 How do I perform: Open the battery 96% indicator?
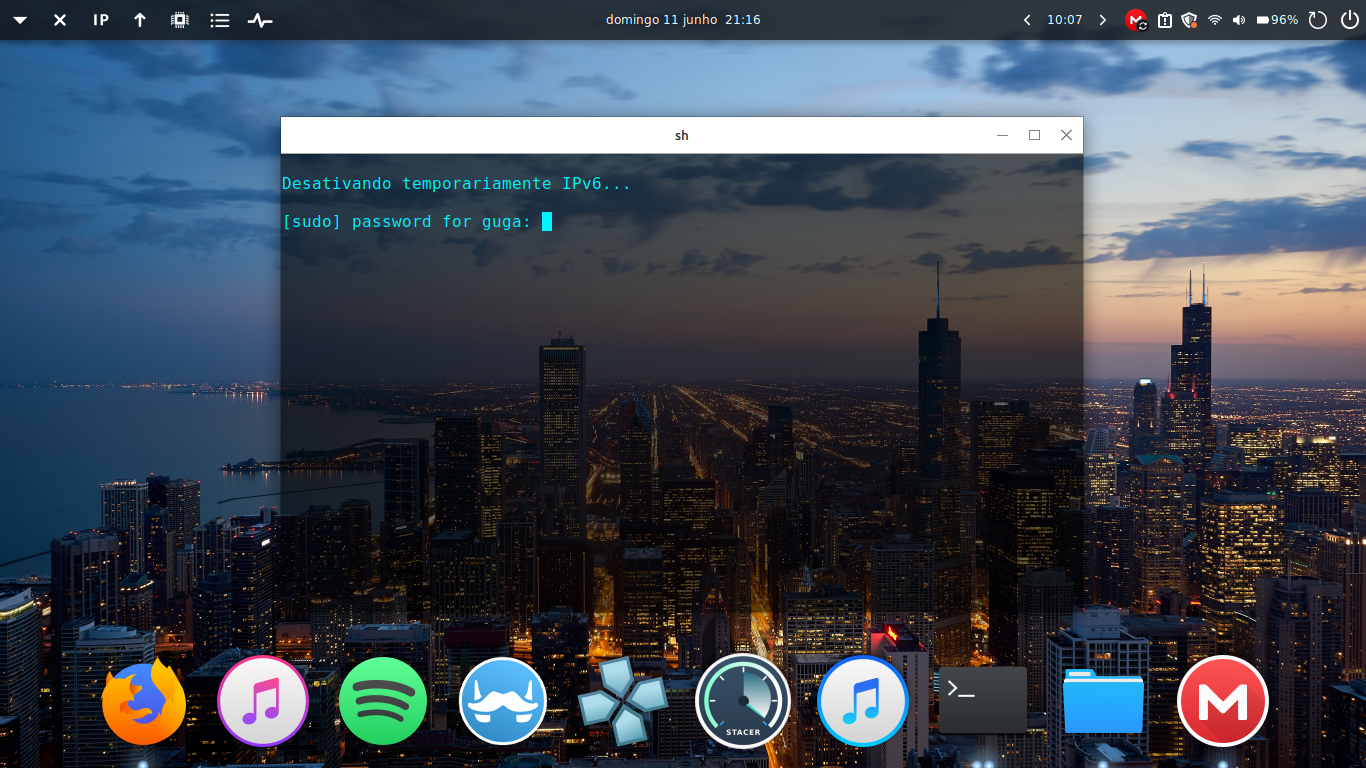[1277, 20]
